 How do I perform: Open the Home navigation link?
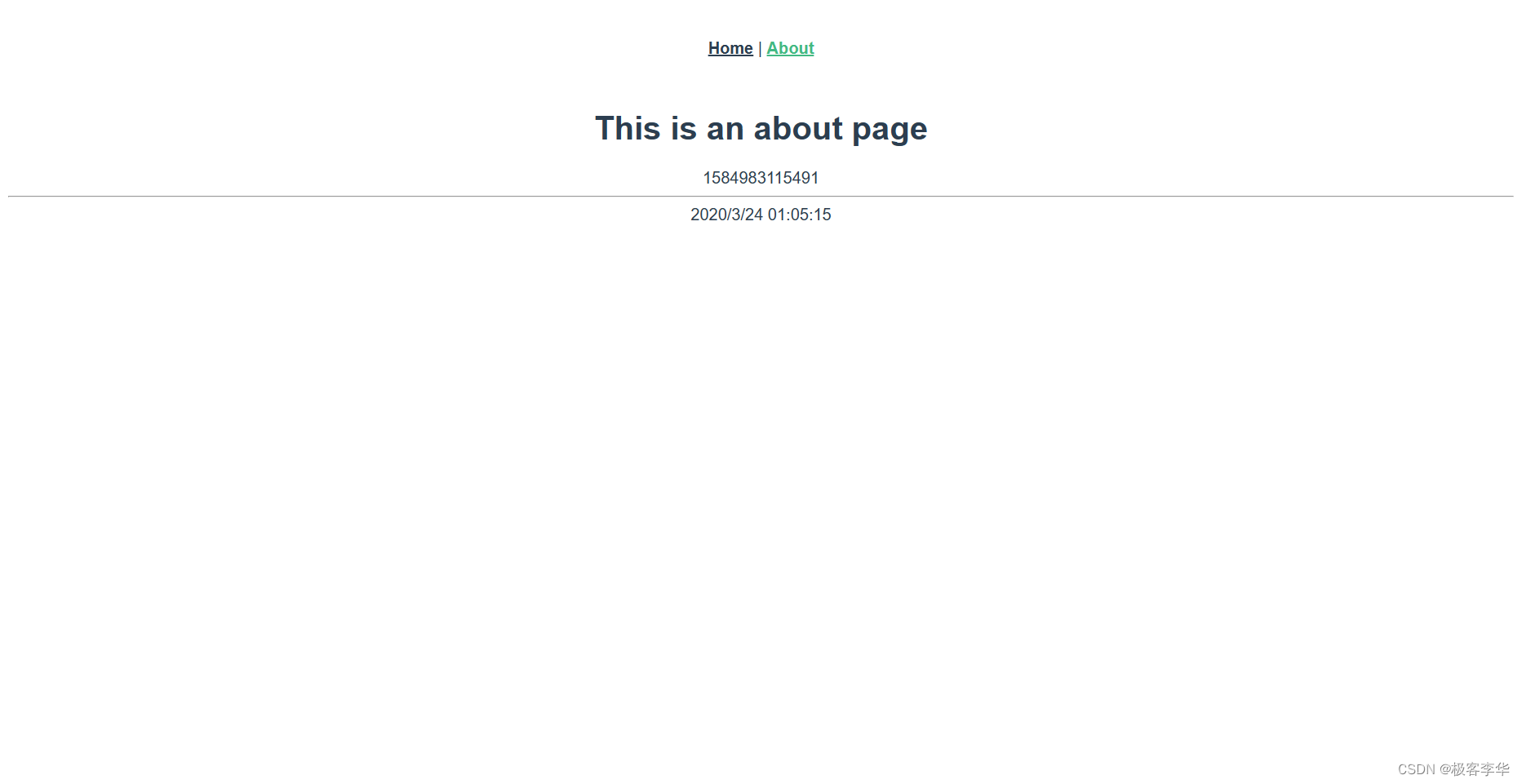730,48
